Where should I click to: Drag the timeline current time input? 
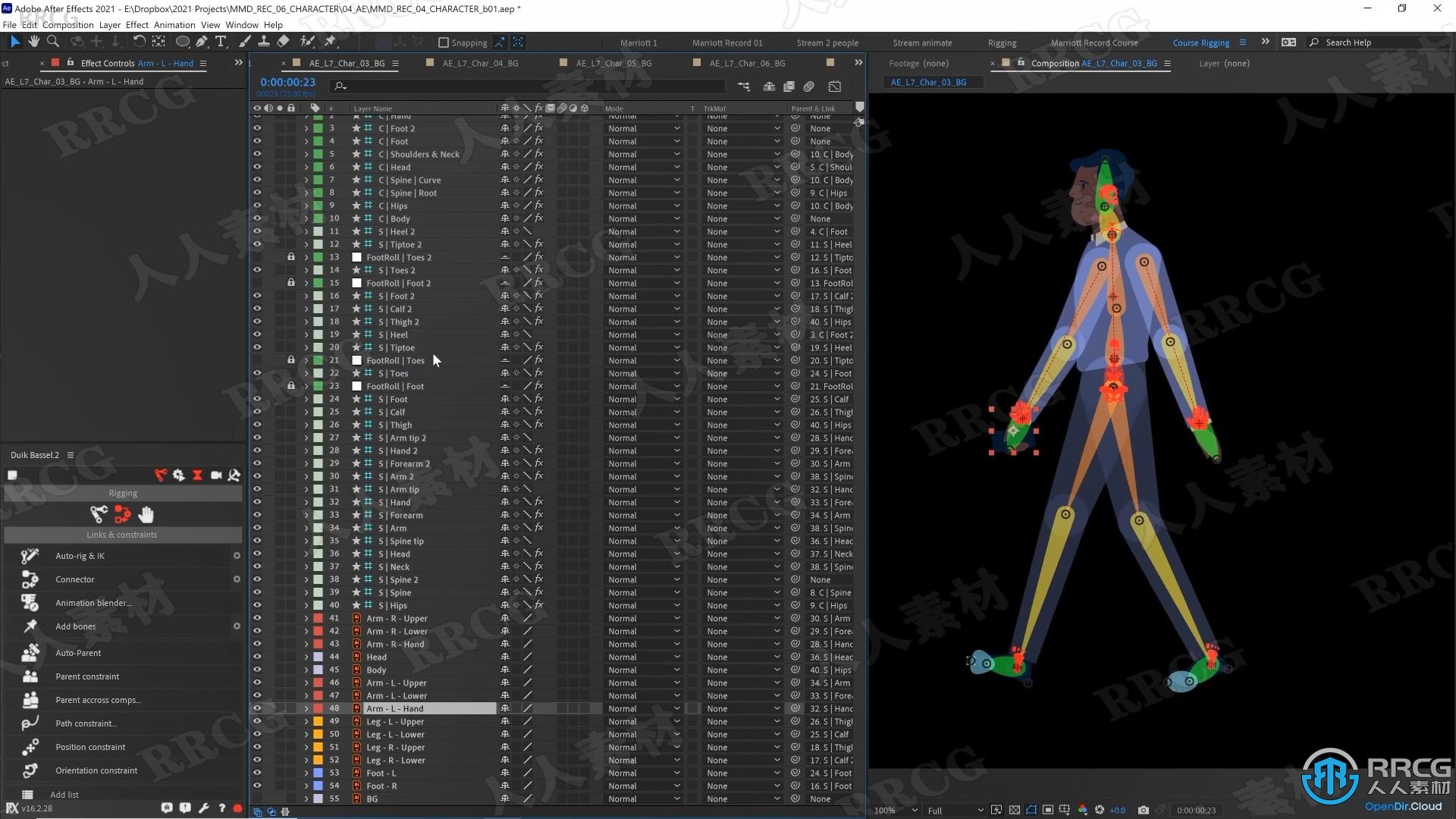click(285, 81)
